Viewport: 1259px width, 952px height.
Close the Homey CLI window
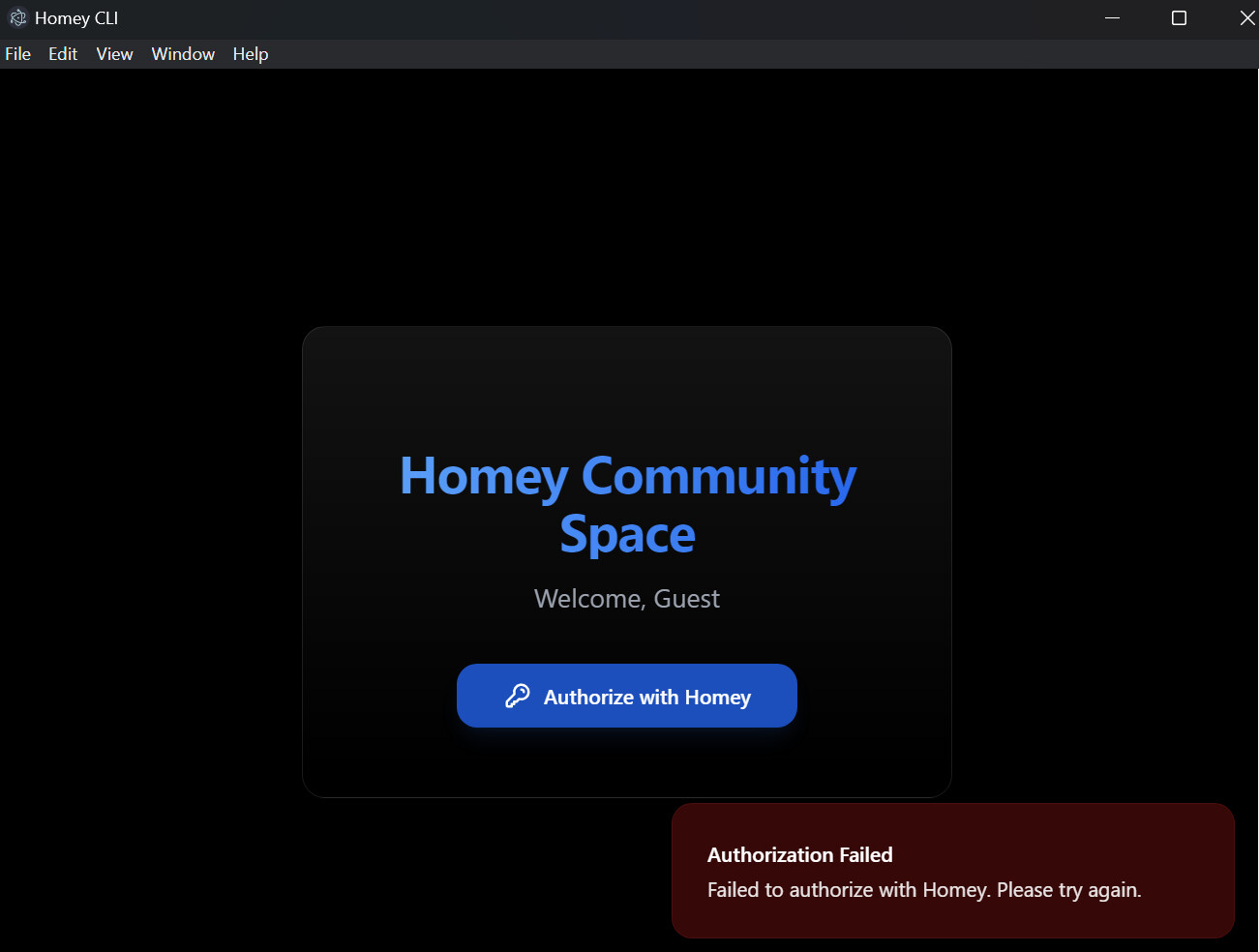pos(1247,18)
